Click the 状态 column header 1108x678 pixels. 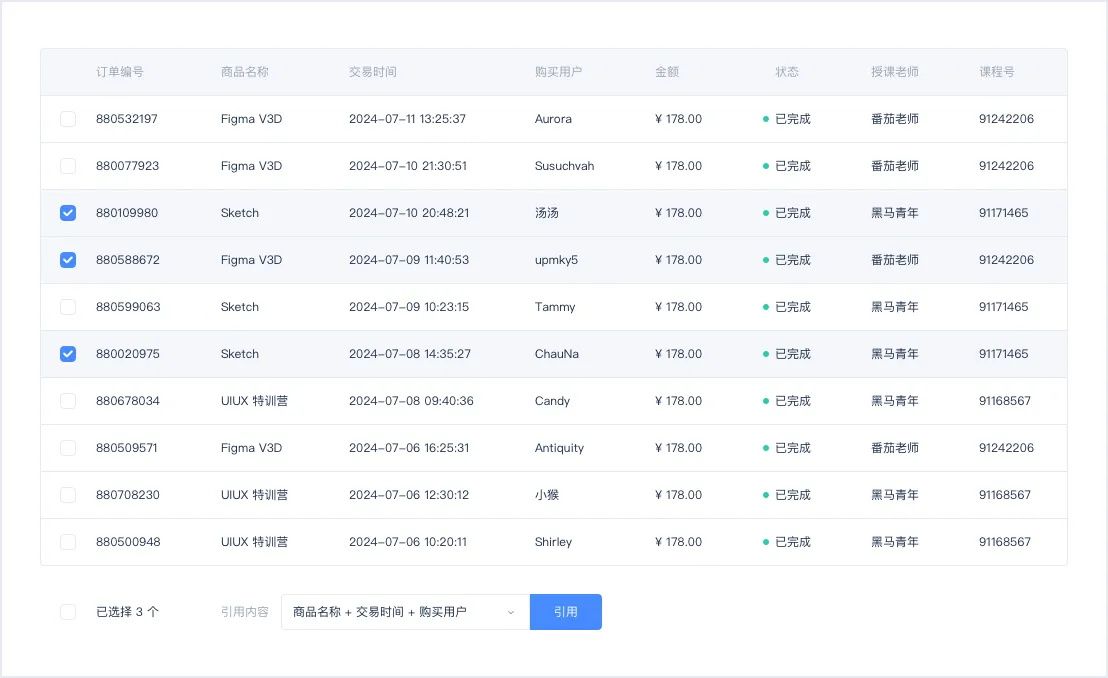coord(787,71)
